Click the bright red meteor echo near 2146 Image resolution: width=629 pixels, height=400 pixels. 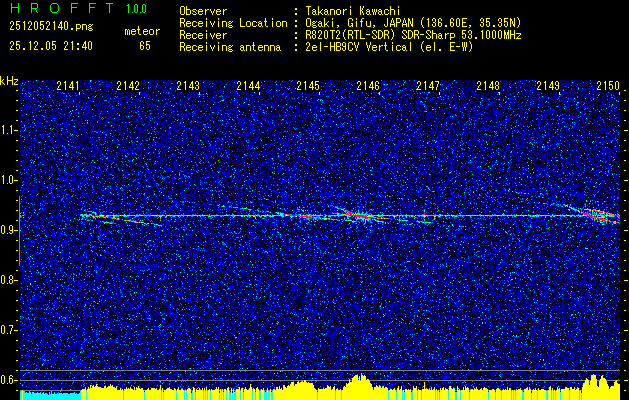[361, 215]
